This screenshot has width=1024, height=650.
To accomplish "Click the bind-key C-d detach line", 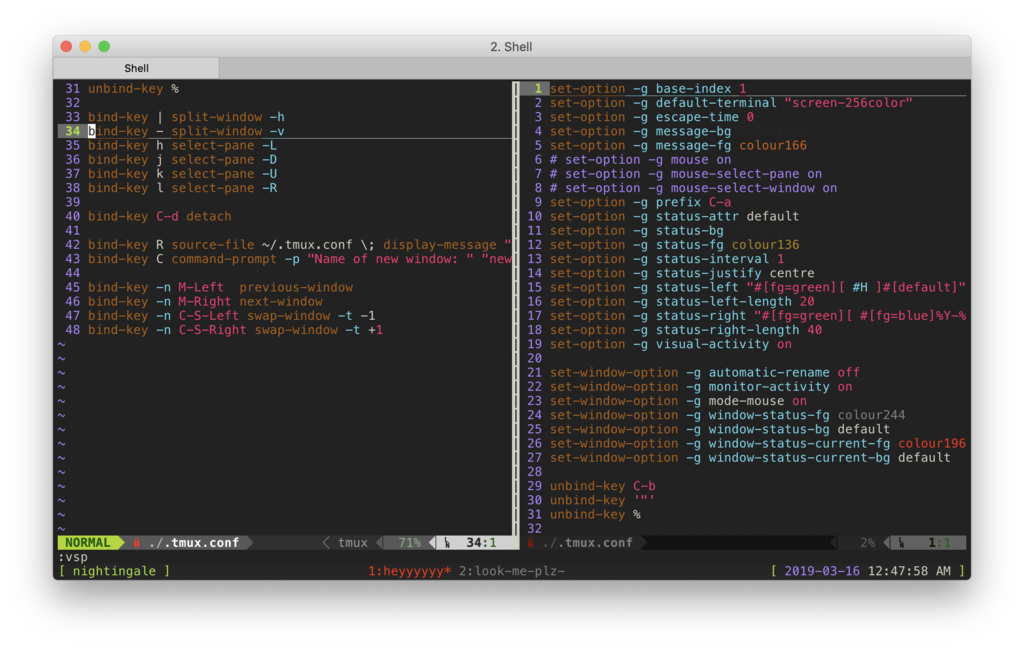I will 160,216.
